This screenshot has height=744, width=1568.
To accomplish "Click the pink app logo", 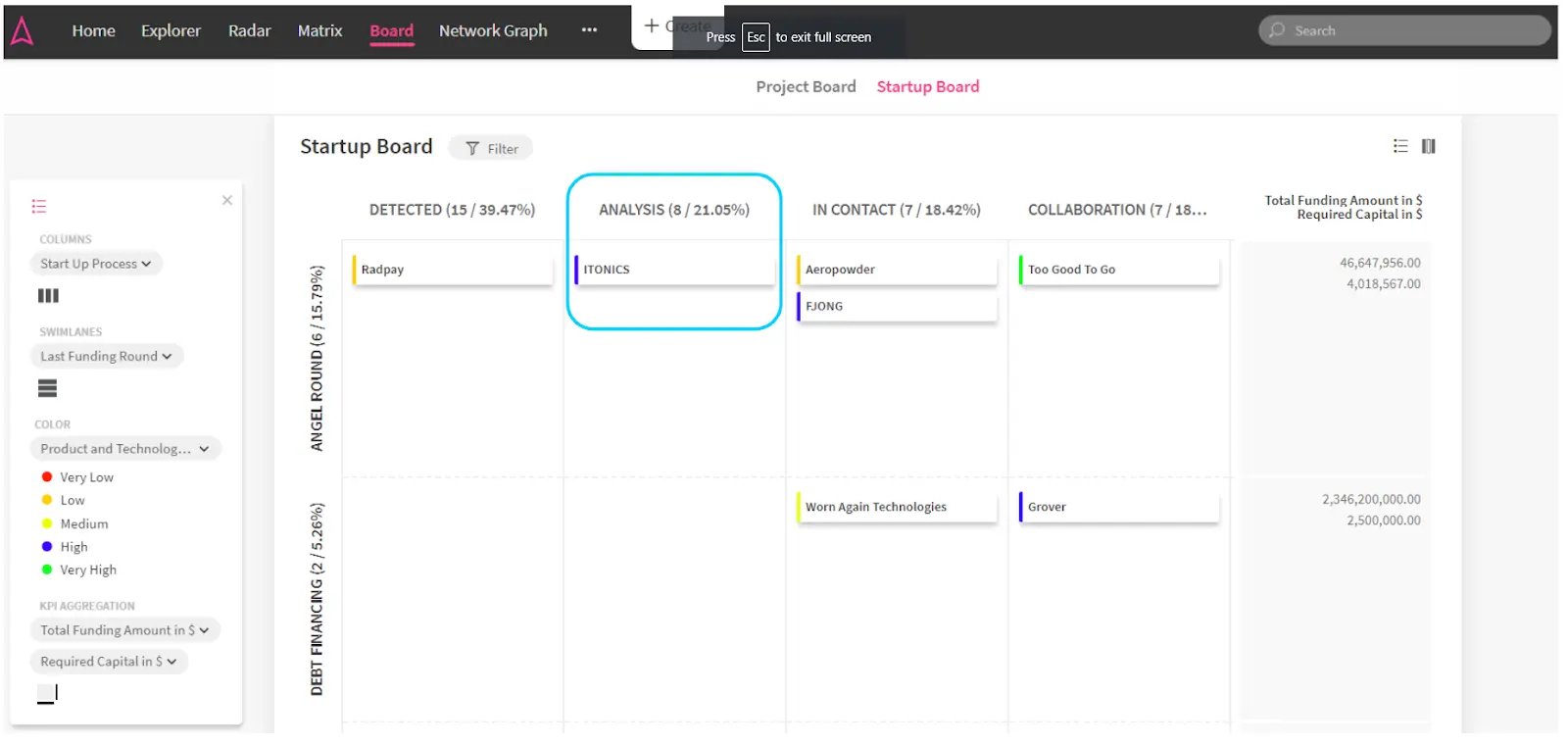I will coord(22,31).
